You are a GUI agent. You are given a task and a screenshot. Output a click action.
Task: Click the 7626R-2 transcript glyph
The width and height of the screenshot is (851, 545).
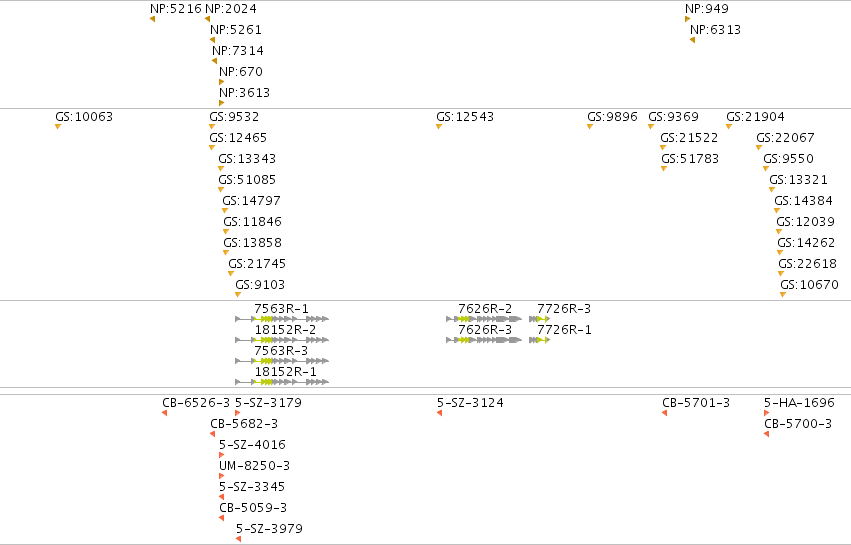[x=484, y=319]
